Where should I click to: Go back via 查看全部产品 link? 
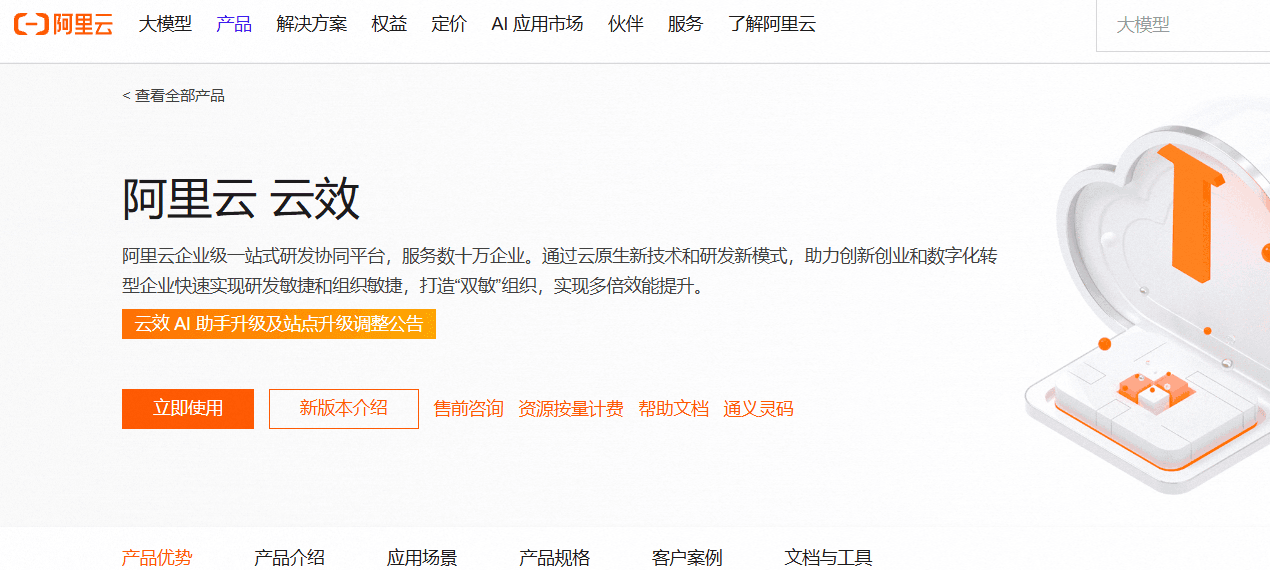point(174,96)
